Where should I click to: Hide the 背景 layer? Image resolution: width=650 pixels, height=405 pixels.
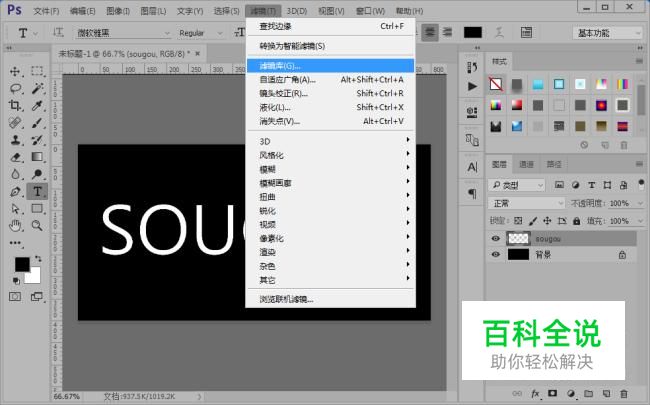(x=495, y=254)
